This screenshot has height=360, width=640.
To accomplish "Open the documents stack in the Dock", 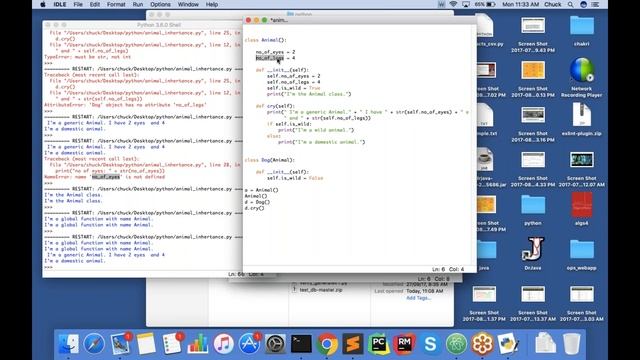I will (x=545, y=344).
